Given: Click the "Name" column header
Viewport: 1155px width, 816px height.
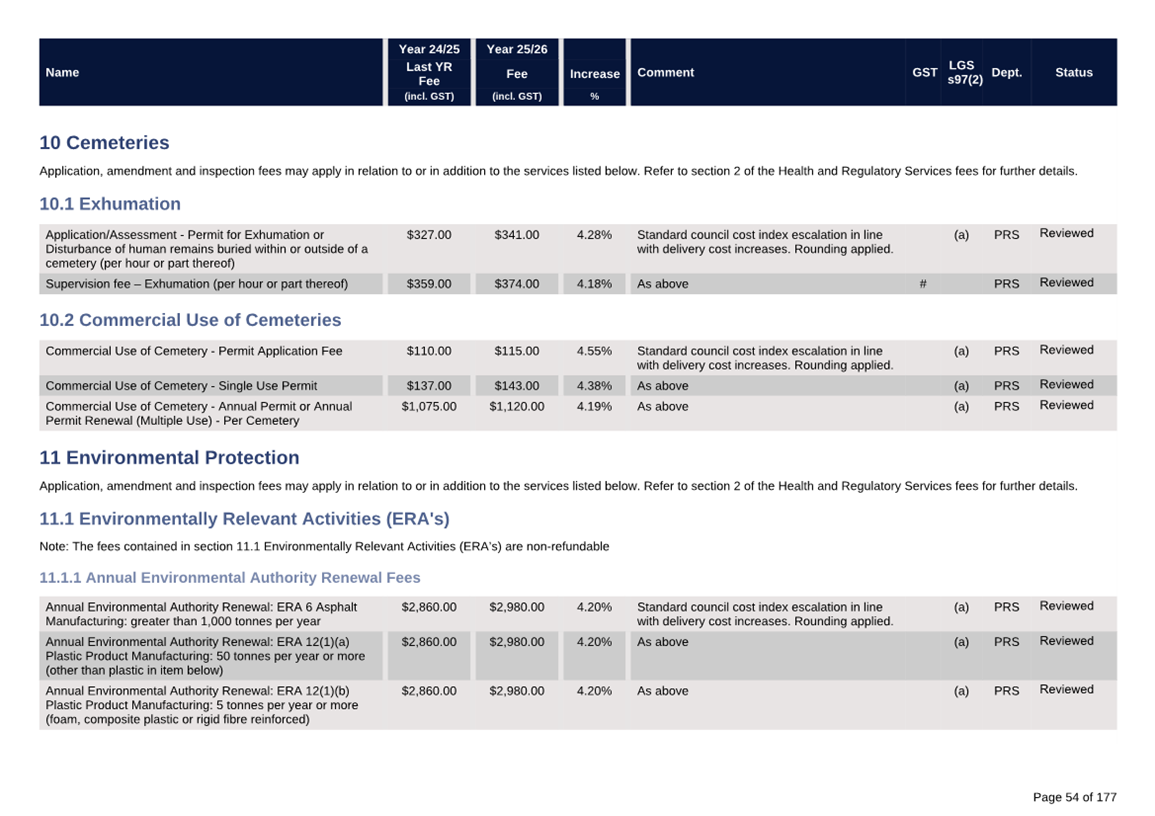Looking at the screenshot, I should pyautogui.click(x=62, y=72).
